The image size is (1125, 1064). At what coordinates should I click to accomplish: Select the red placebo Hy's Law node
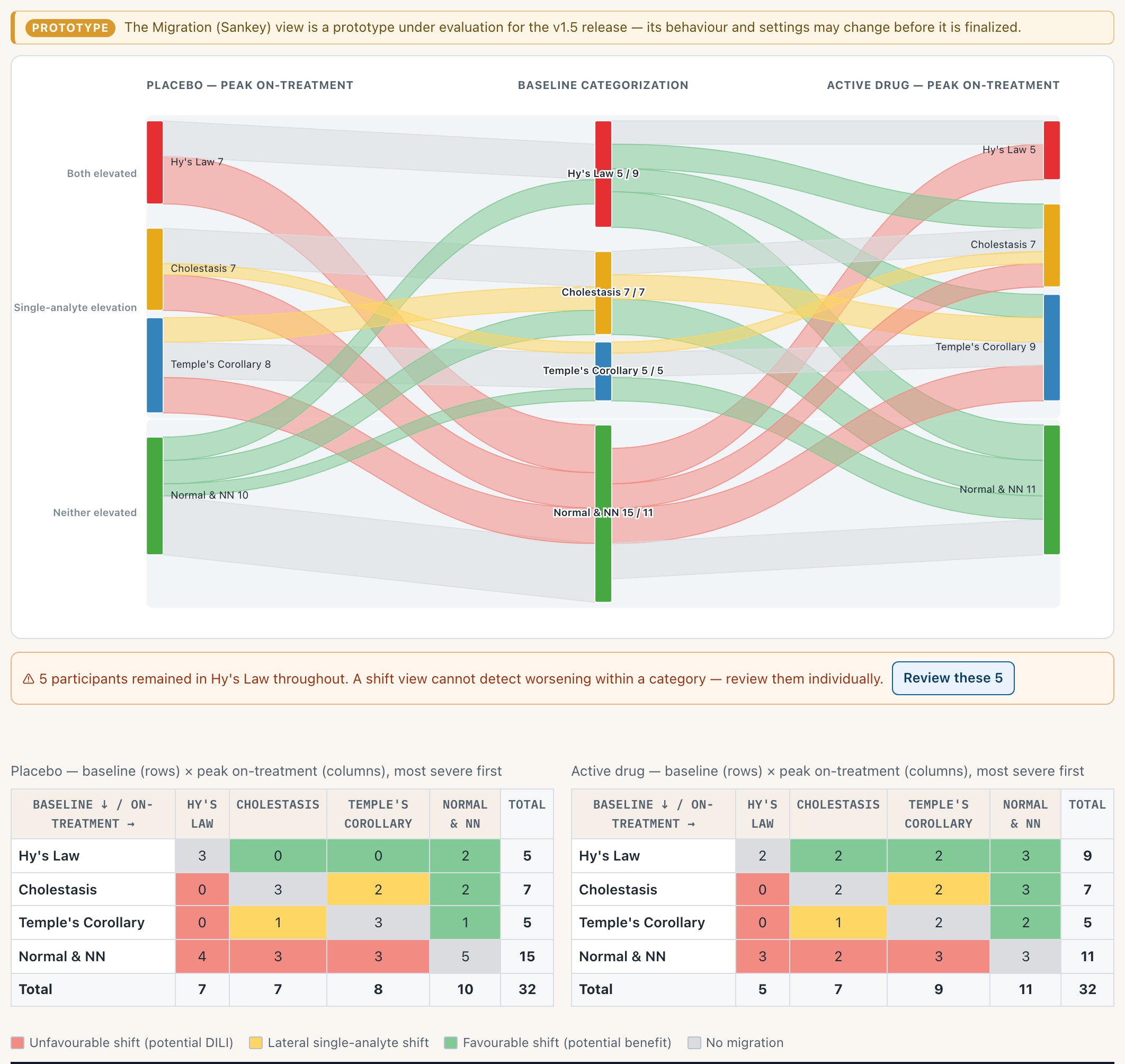[155, 162]
